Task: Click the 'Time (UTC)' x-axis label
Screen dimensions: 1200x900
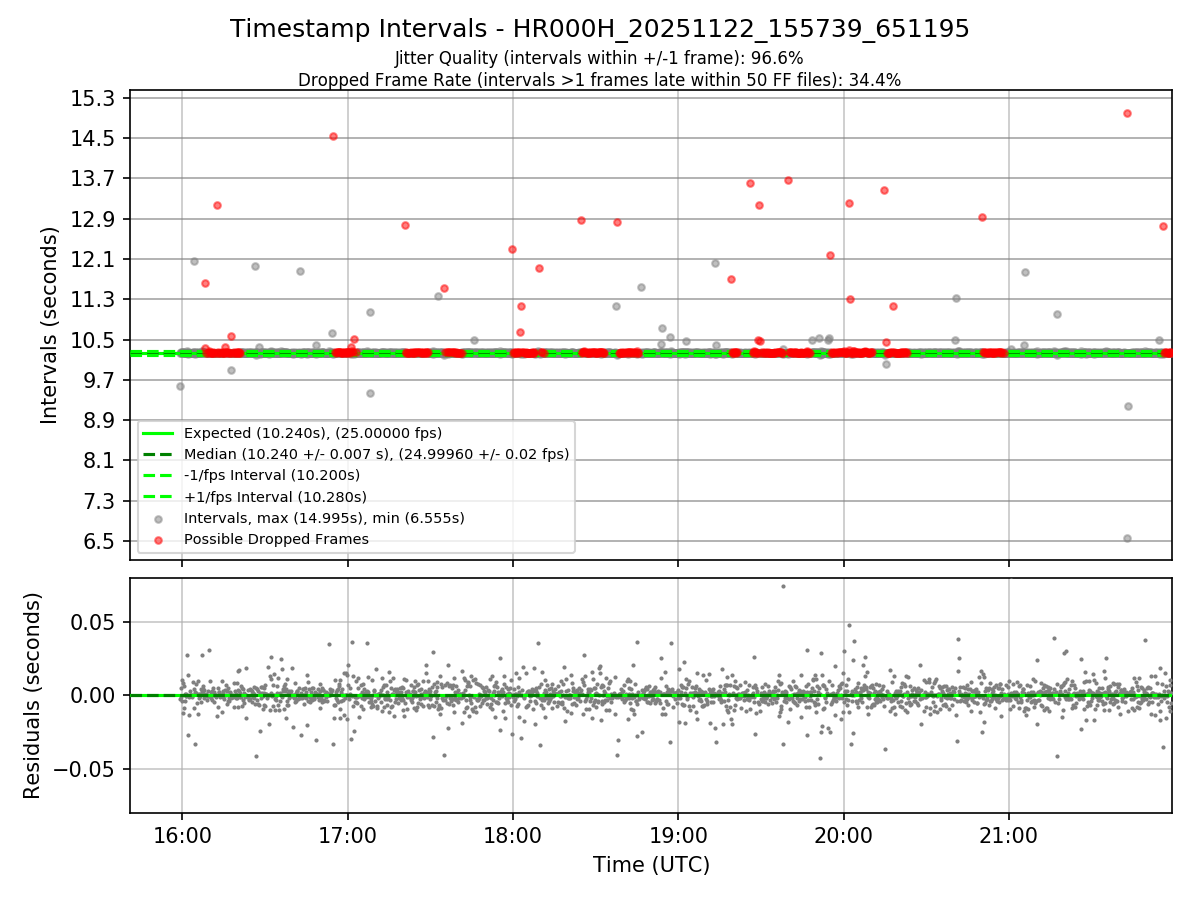Action: (x=651, y=865)
